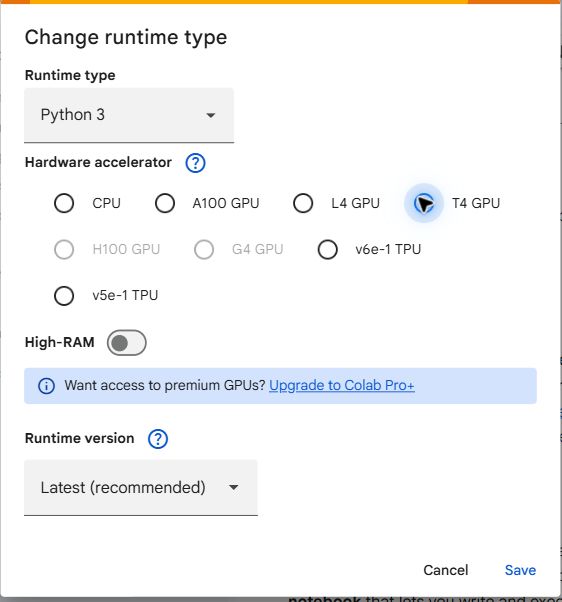Toggle the High-RAM switch
The height and width of the screenshot is (602, 562).
tap(127, 343)
